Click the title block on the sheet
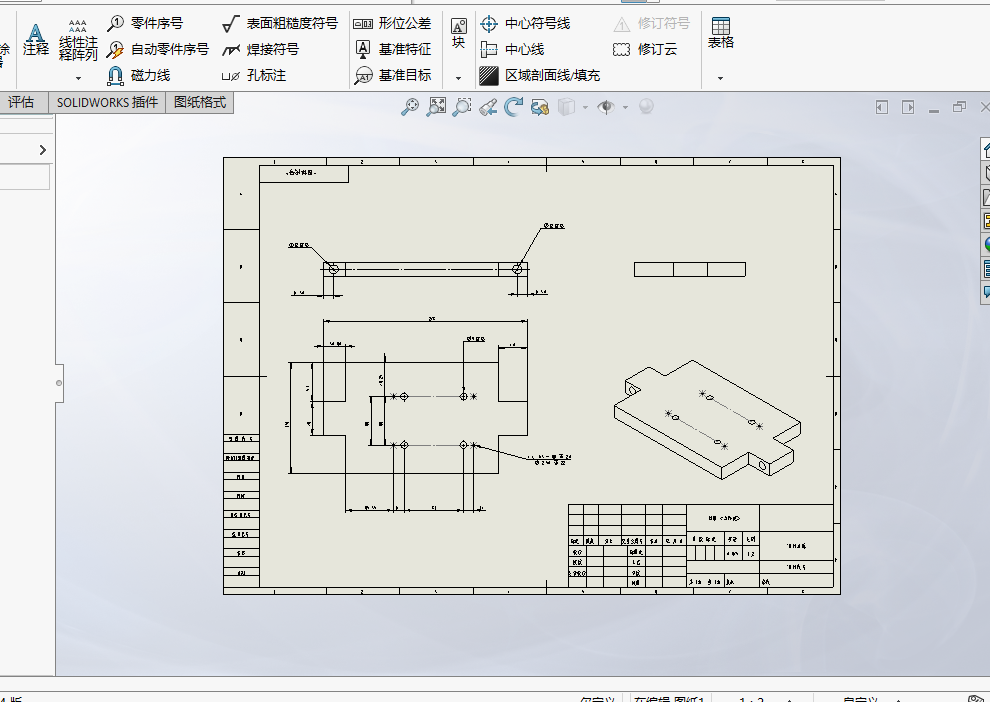 [701, 545]
